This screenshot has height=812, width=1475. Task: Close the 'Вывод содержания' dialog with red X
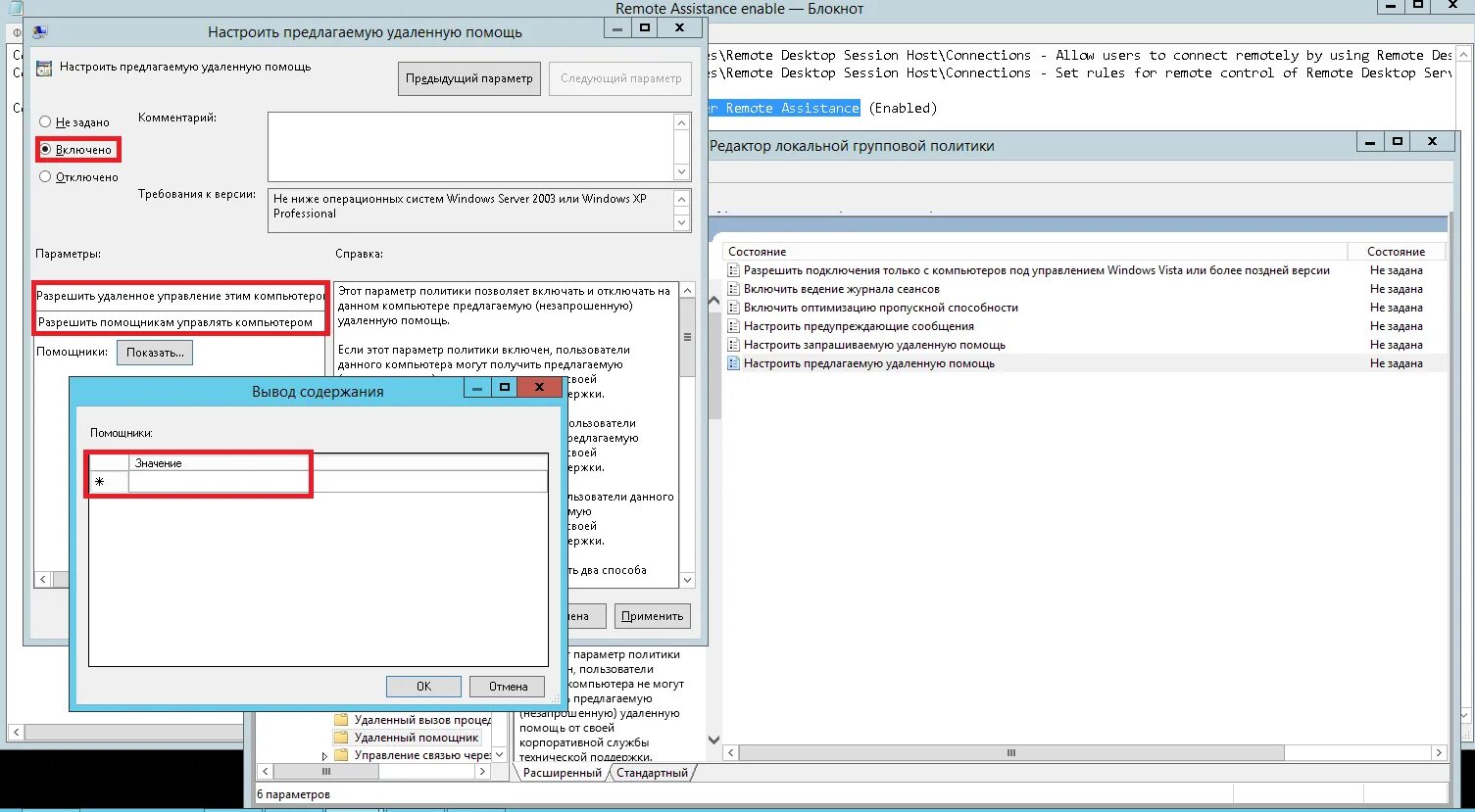click(539, 388)
